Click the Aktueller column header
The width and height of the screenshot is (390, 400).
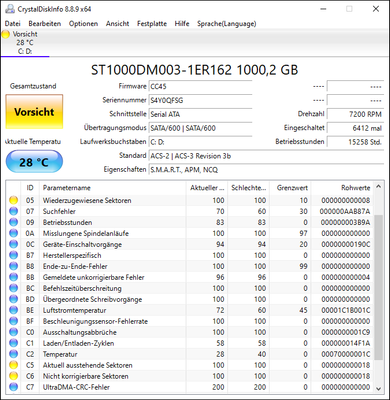pos(207,188)
